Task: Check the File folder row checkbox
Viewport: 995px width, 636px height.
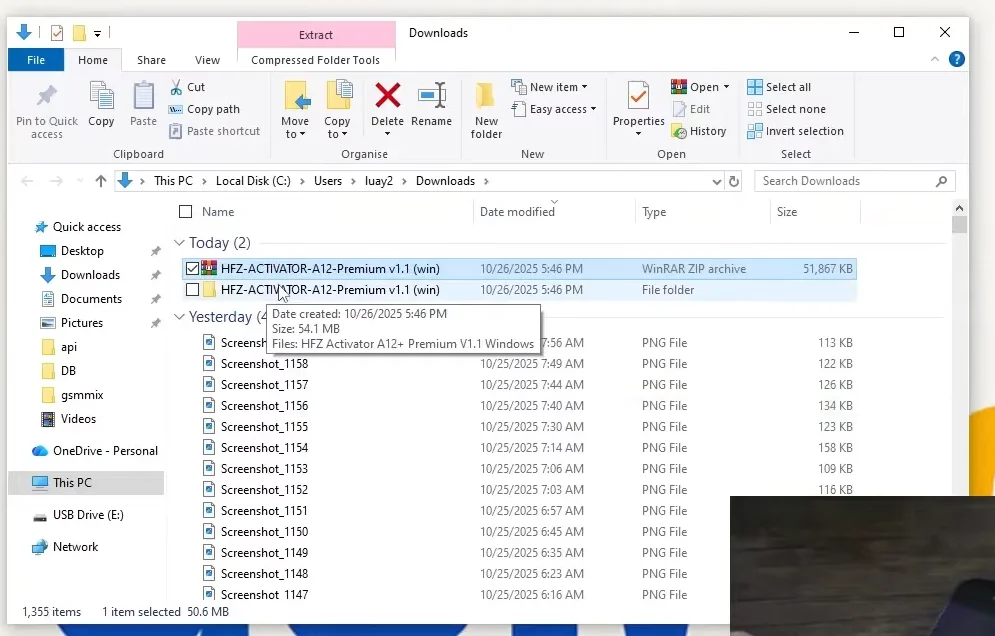Action: (192, 290)
